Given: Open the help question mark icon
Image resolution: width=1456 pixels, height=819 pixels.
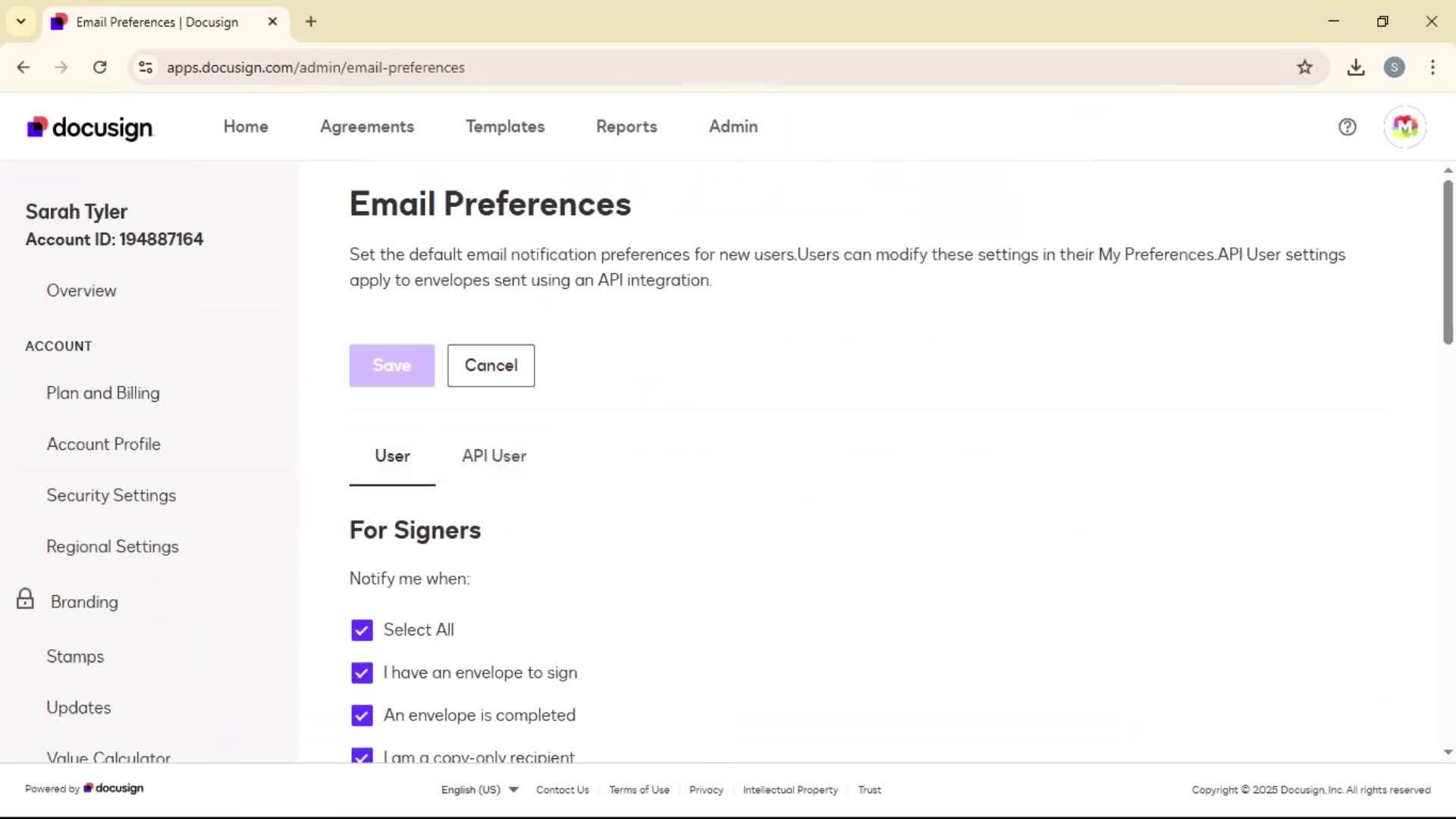Looking at the screenshot, I should coord(1347,127).
